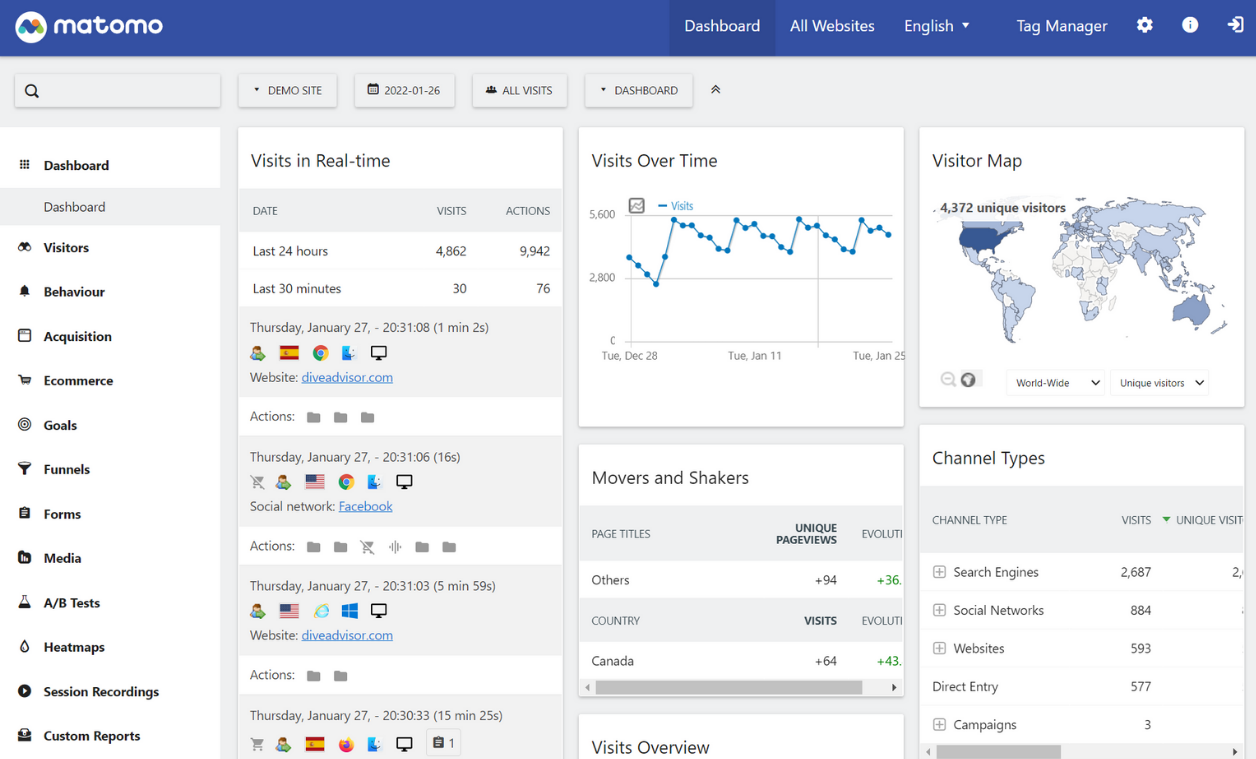Reset Visitor Map using globe icon
Screen dimensions: 1256x759
click(966, 378)
